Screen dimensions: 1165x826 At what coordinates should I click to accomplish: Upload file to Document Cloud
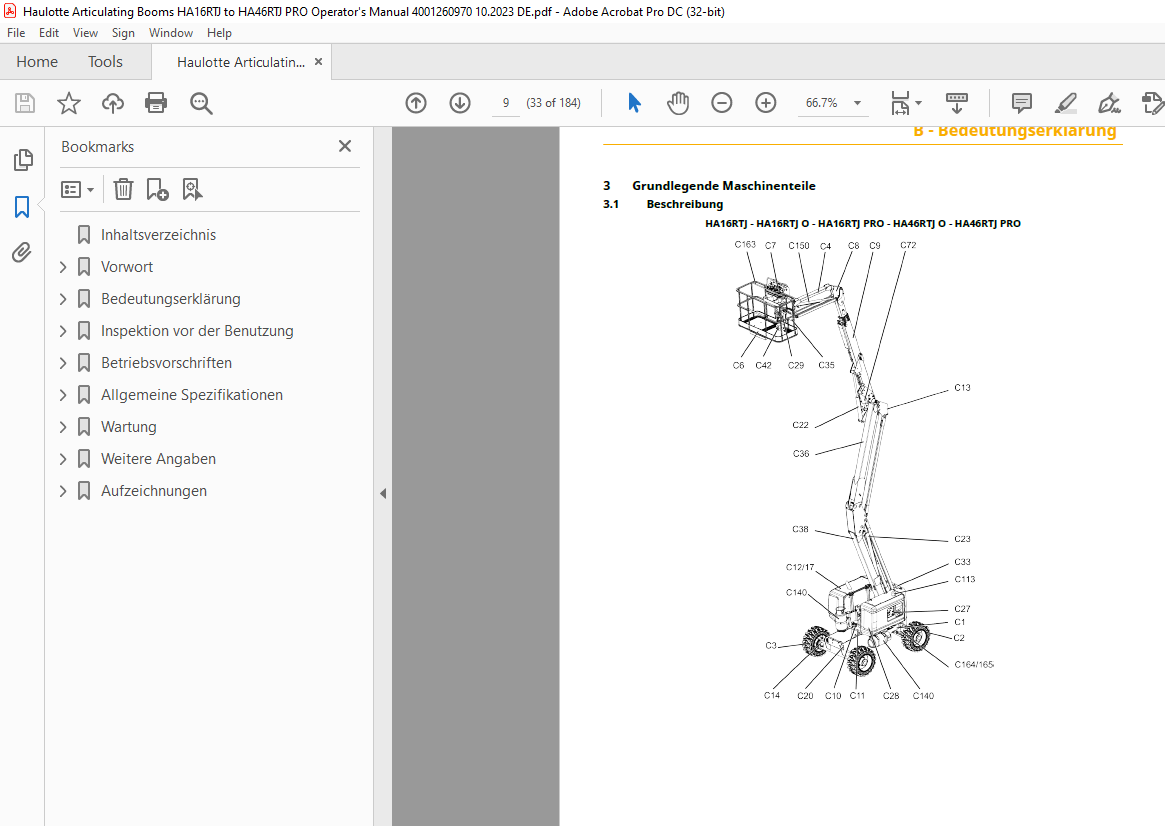click(x=112, y=103)
